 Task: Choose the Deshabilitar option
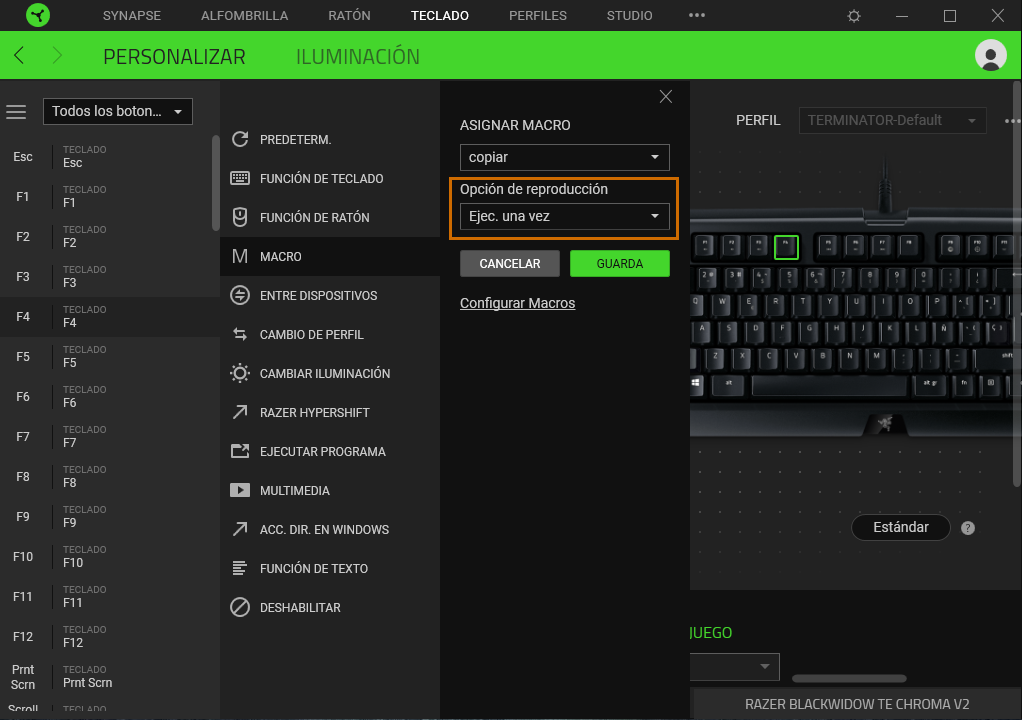[x=300, y=607]
